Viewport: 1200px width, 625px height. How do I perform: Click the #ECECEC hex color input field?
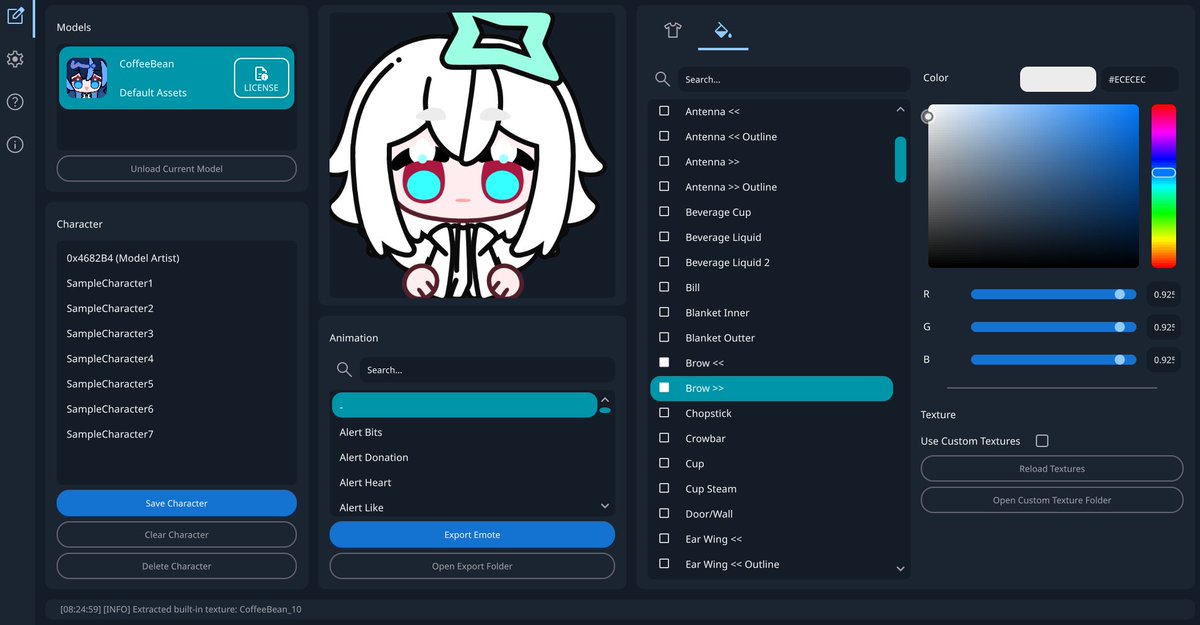[x=1139, y=78]
